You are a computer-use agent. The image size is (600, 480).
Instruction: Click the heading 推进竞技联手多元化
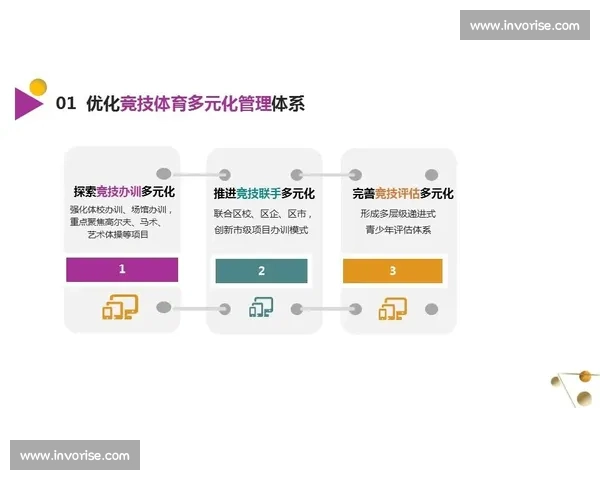click(264, 193)
